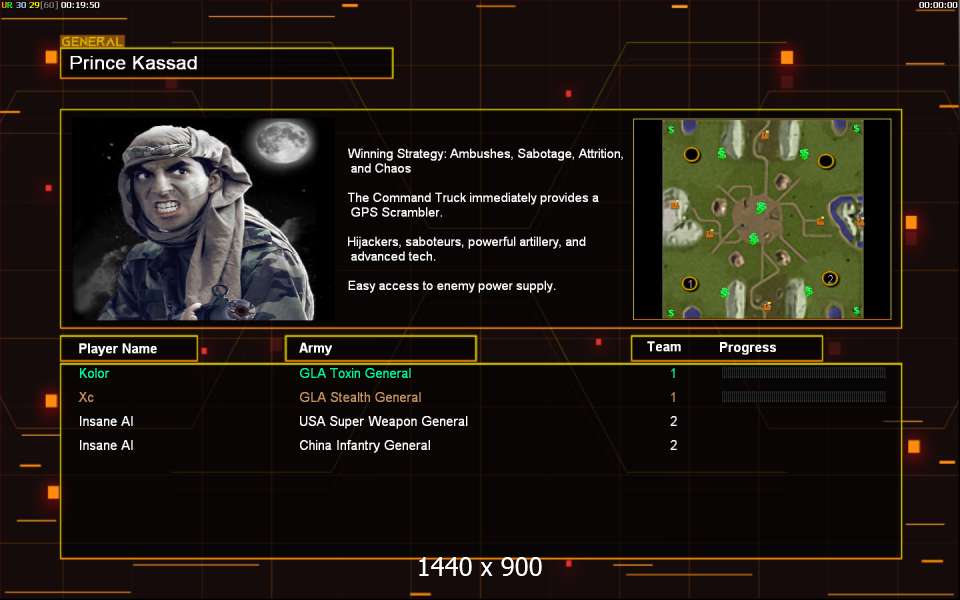
Task: Click the Player Name column header
Action: pyautogui.click(x=129, y=348)
